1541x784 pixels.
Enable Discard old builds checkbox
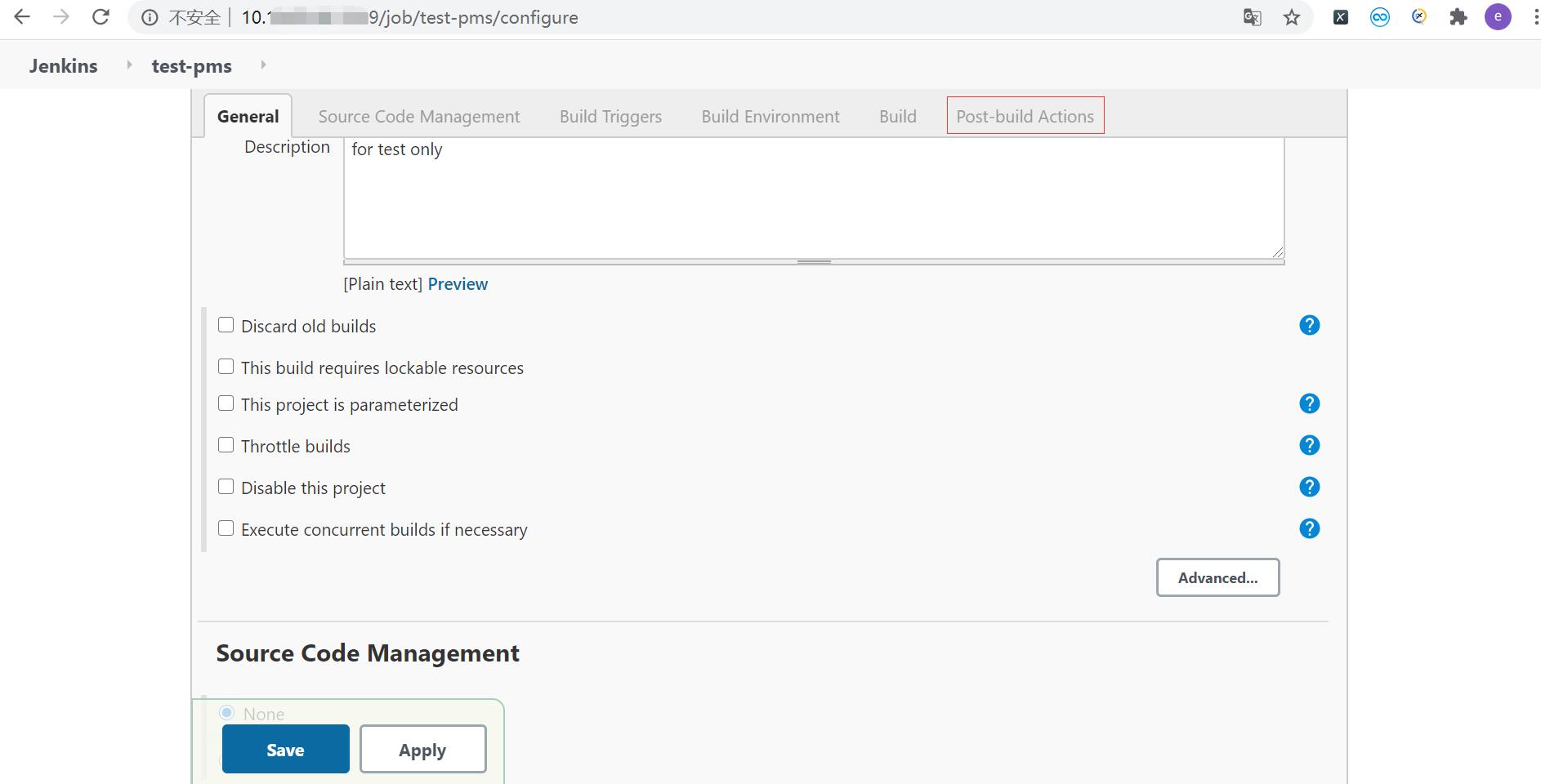point(226,325)
